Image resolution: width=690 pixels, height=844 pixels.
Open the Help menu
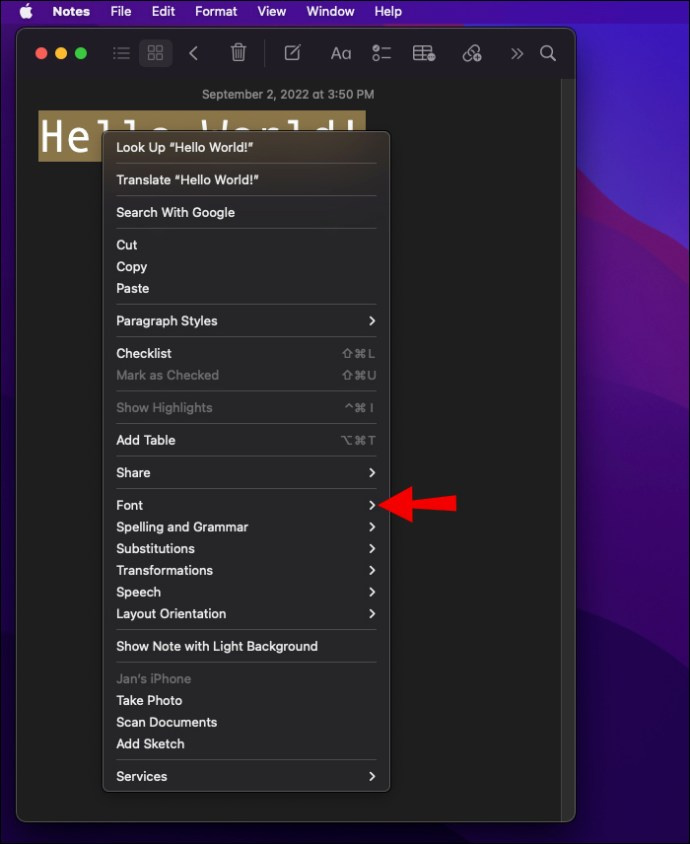point(388,11)
